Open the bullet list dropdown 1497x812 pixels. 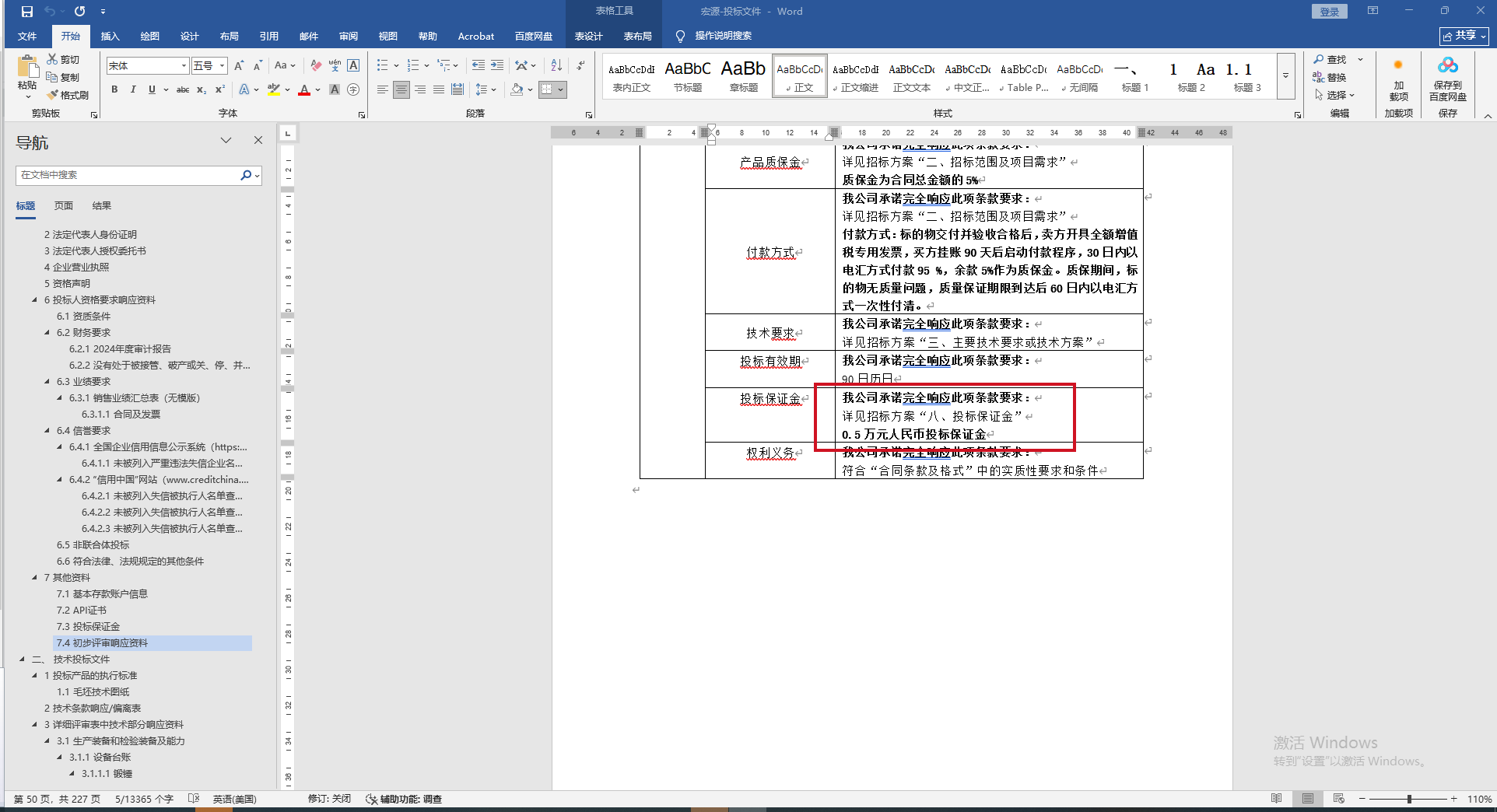click(x=396, y=66)
